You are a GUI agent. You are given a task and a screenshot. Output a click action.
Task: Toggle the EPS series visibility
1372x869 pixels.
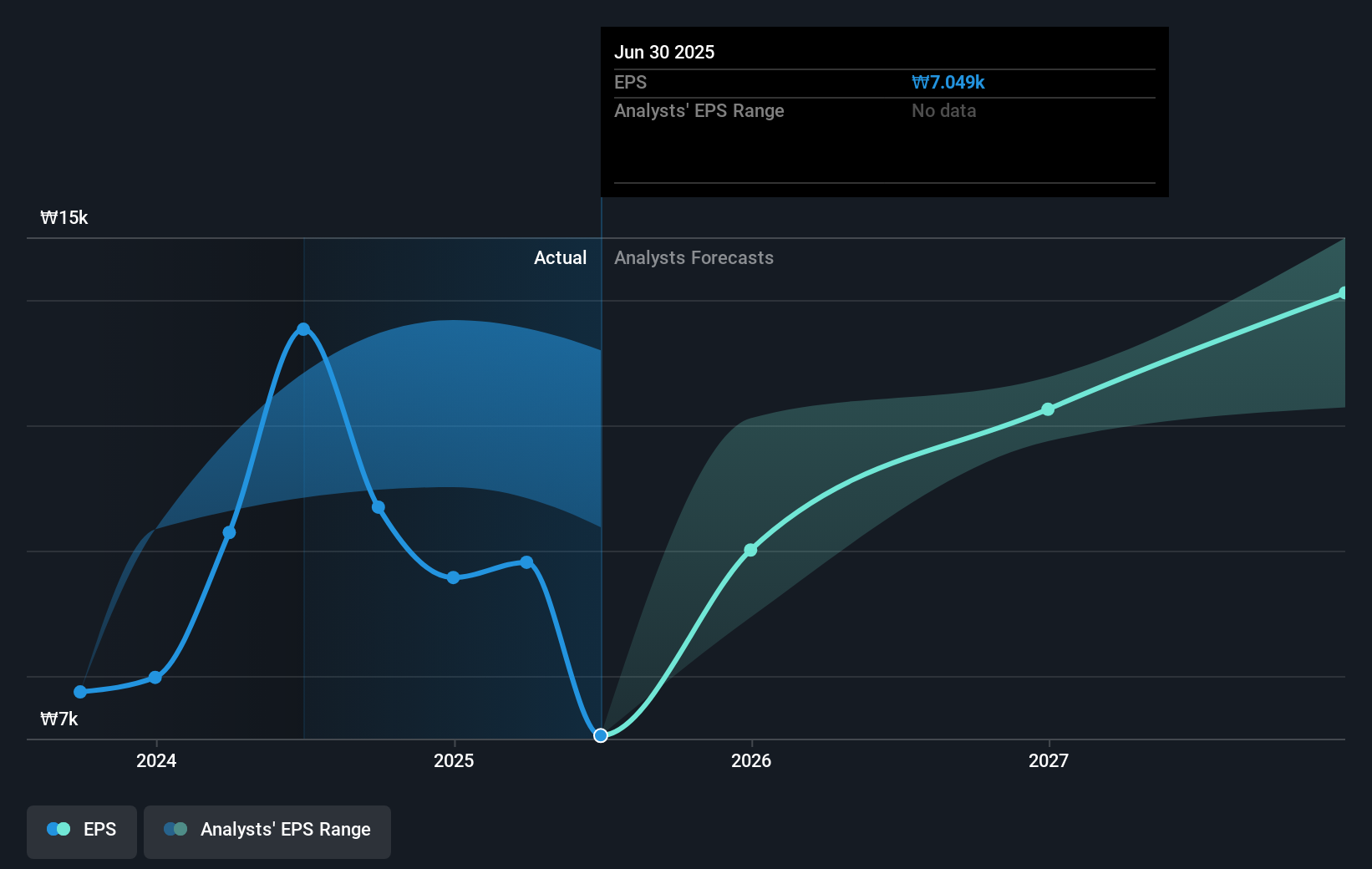81,830
